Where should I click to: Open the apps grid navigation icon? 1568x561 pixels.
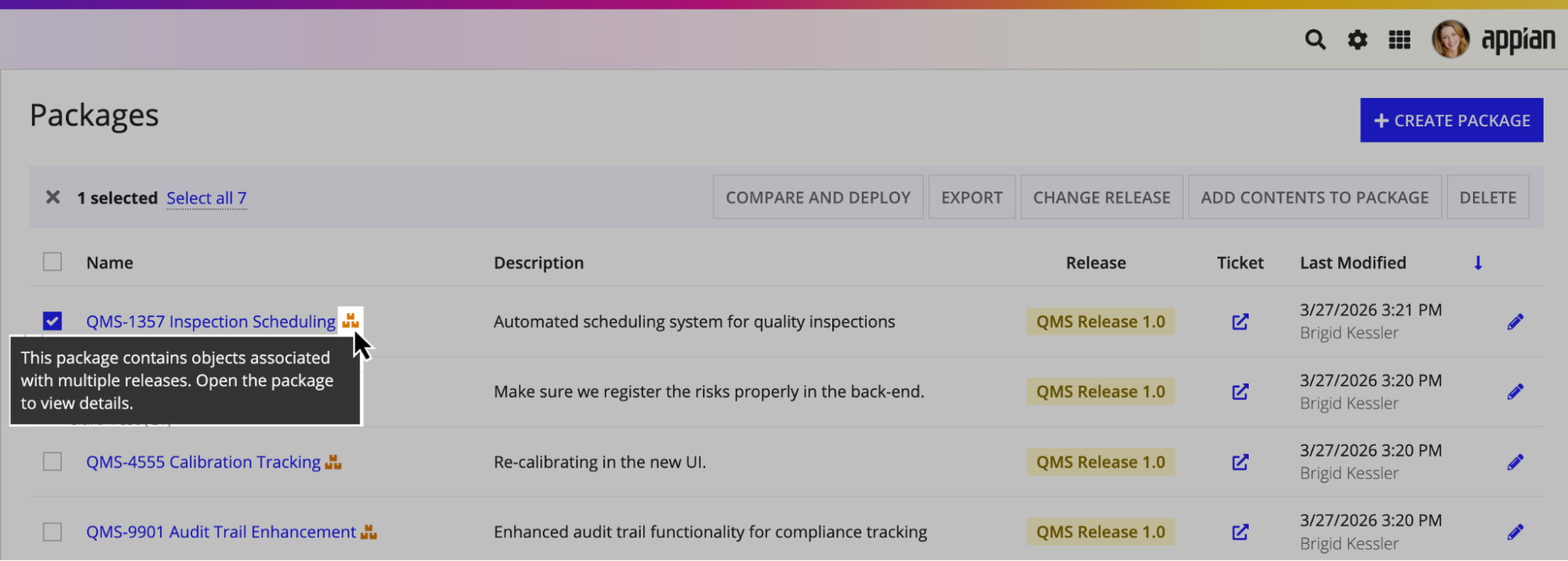[x=1399, y=39]
